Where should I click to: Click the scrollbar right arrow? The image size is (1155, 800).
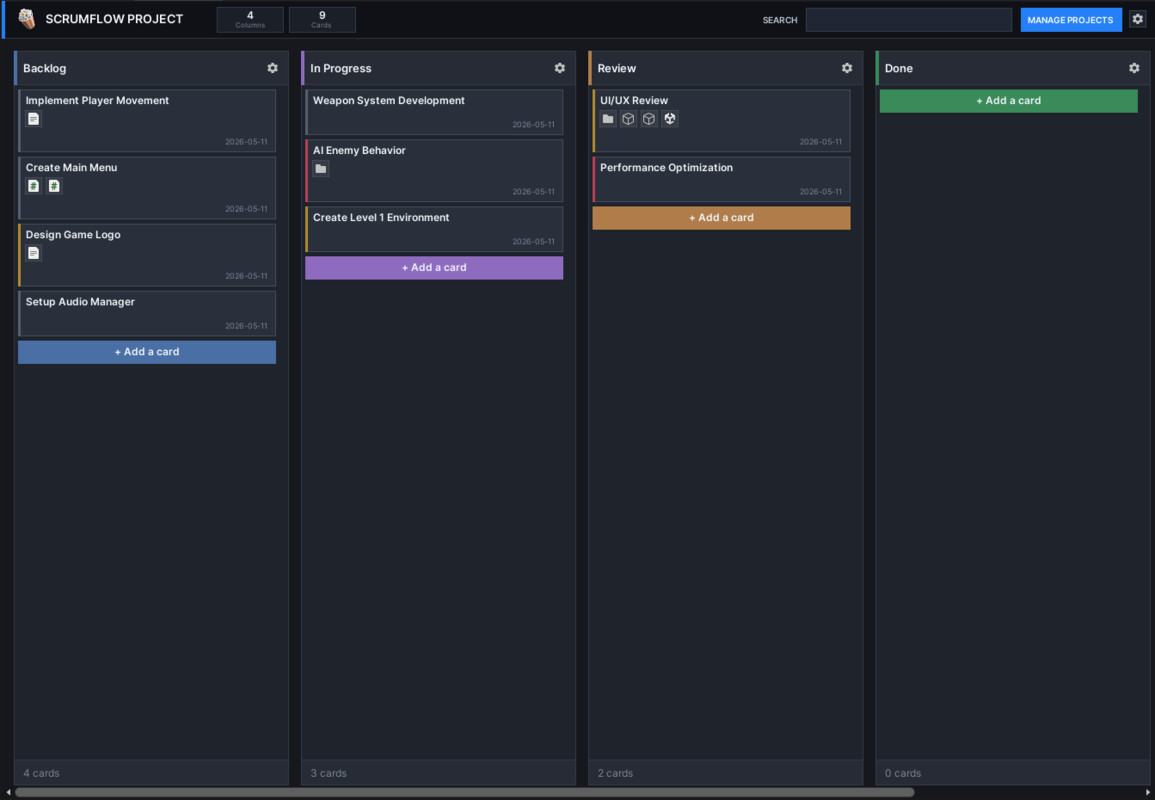coord(1148,793)
